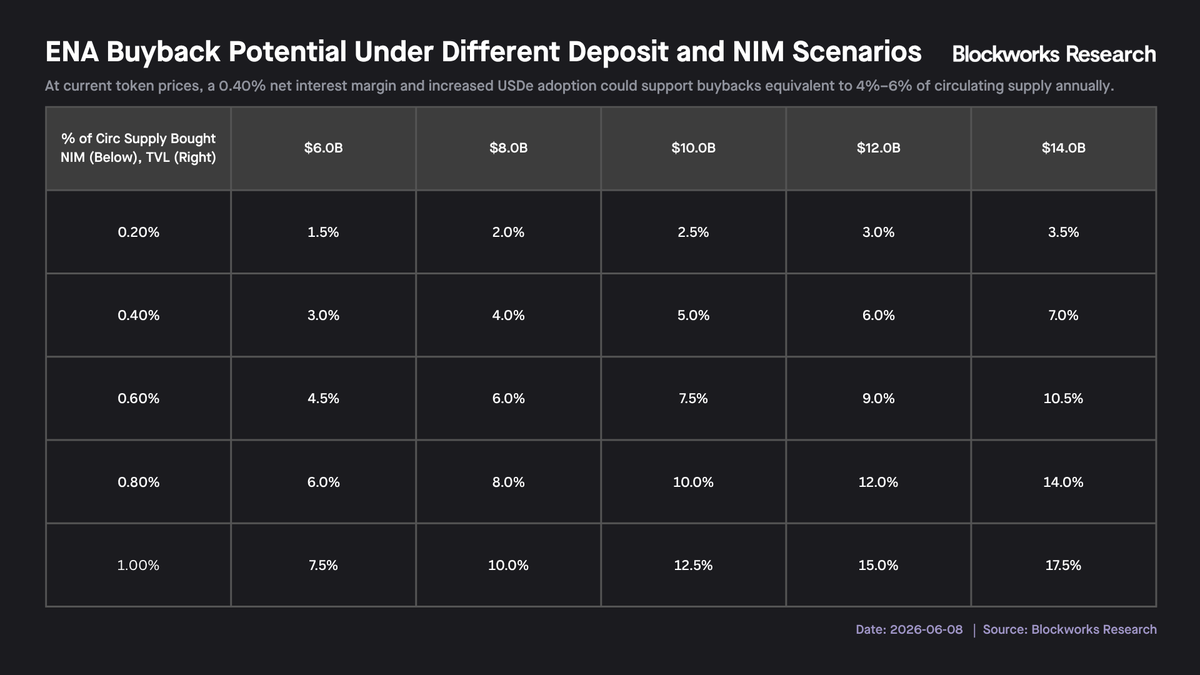Click the Blockworks Research logo
The height and width of the screenshot is (675, 1200).
point(1054,54)
